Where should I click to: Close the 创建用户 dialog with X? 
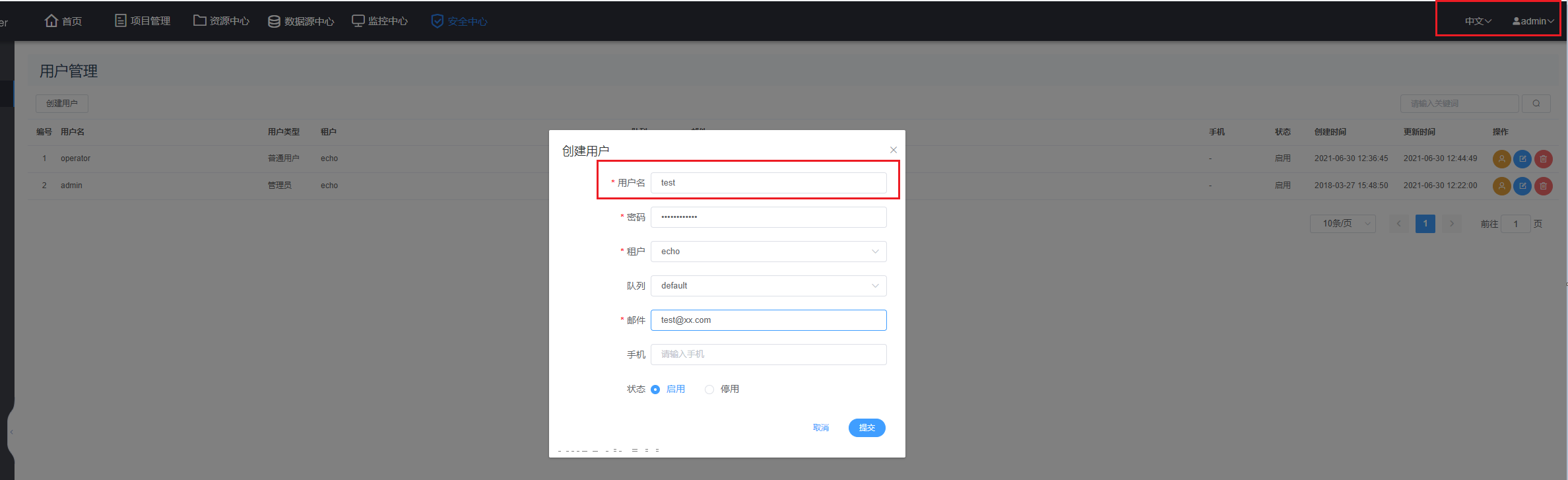click(894, 150)
